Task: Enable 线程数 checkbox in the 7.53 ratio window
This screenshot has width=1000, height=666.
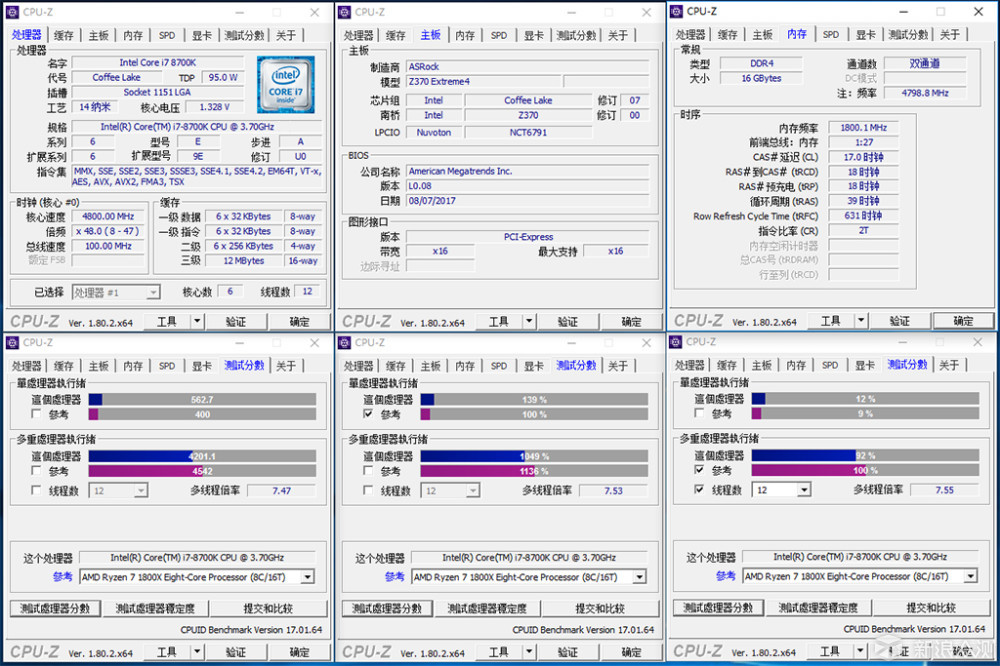Action: click(x=368, y=491)
